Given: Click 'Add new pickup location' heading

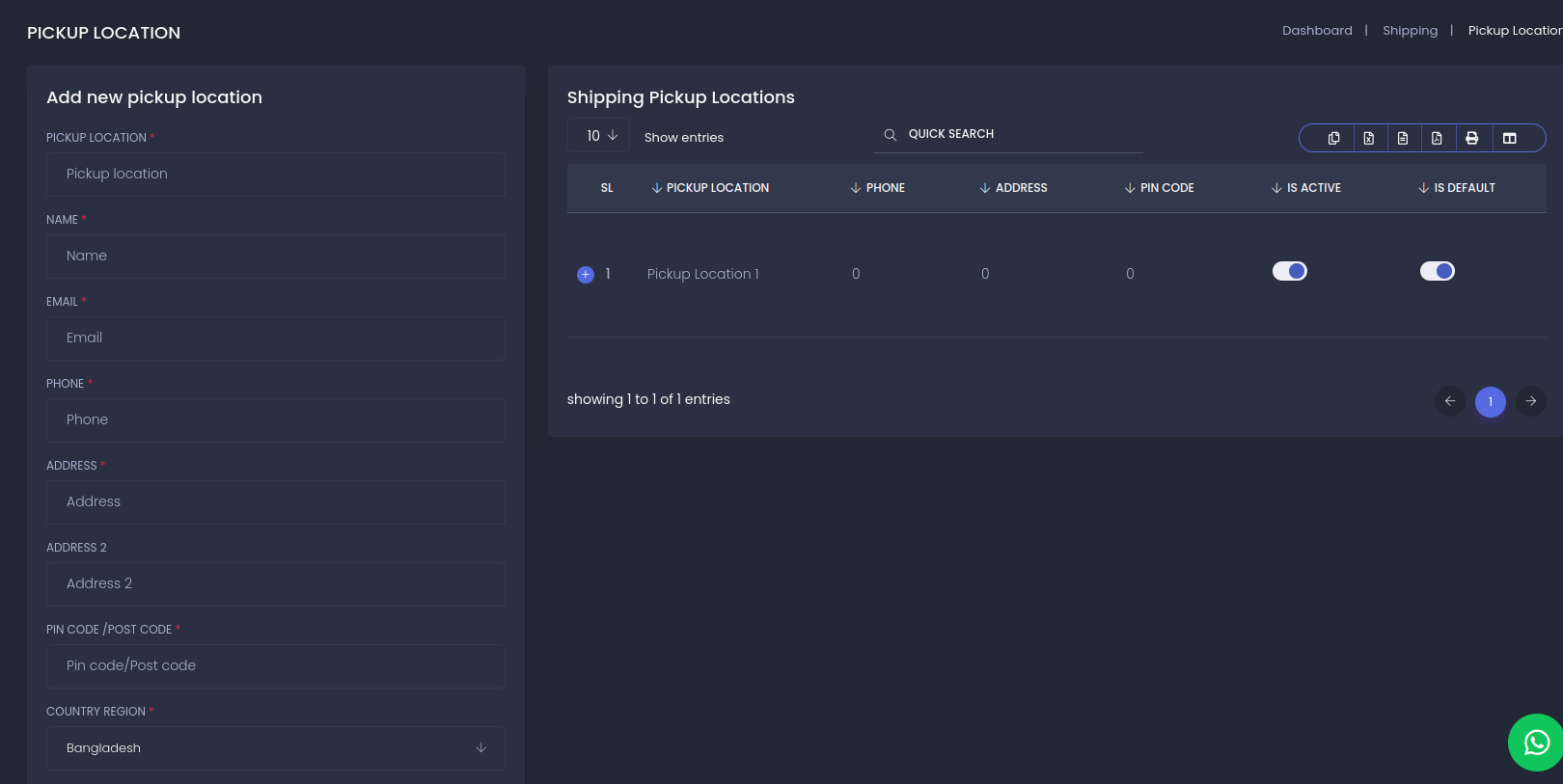Looking at the screenshot, I should point(154,97).
